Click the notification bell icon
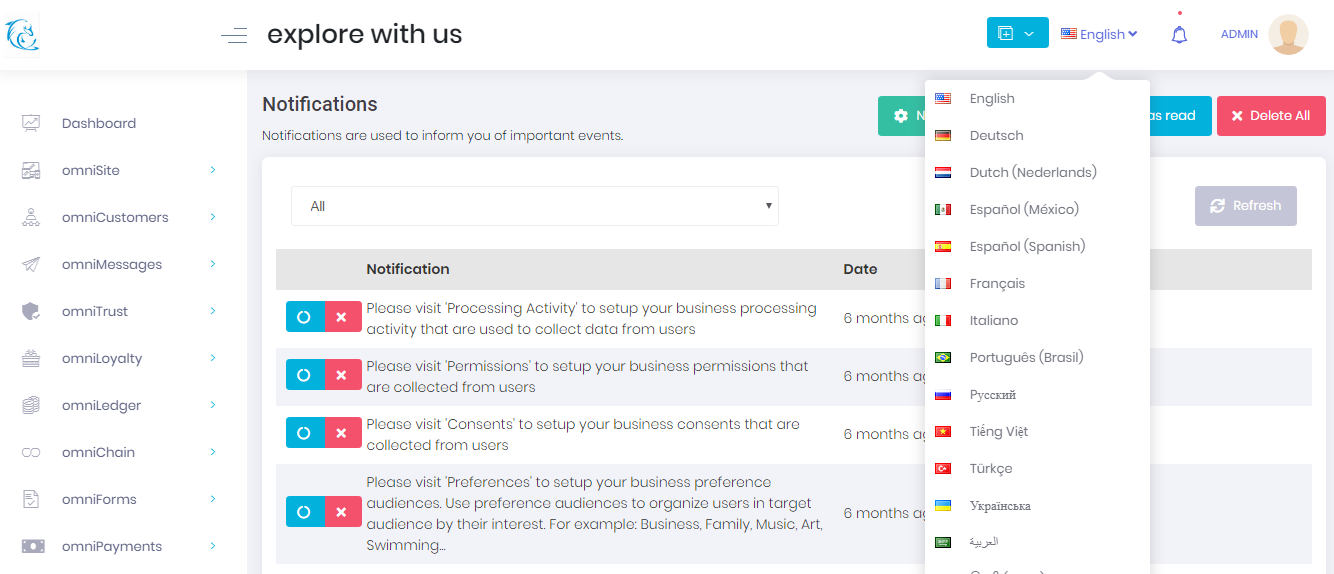This screenshot has width=1334, height=574. 1179,35
